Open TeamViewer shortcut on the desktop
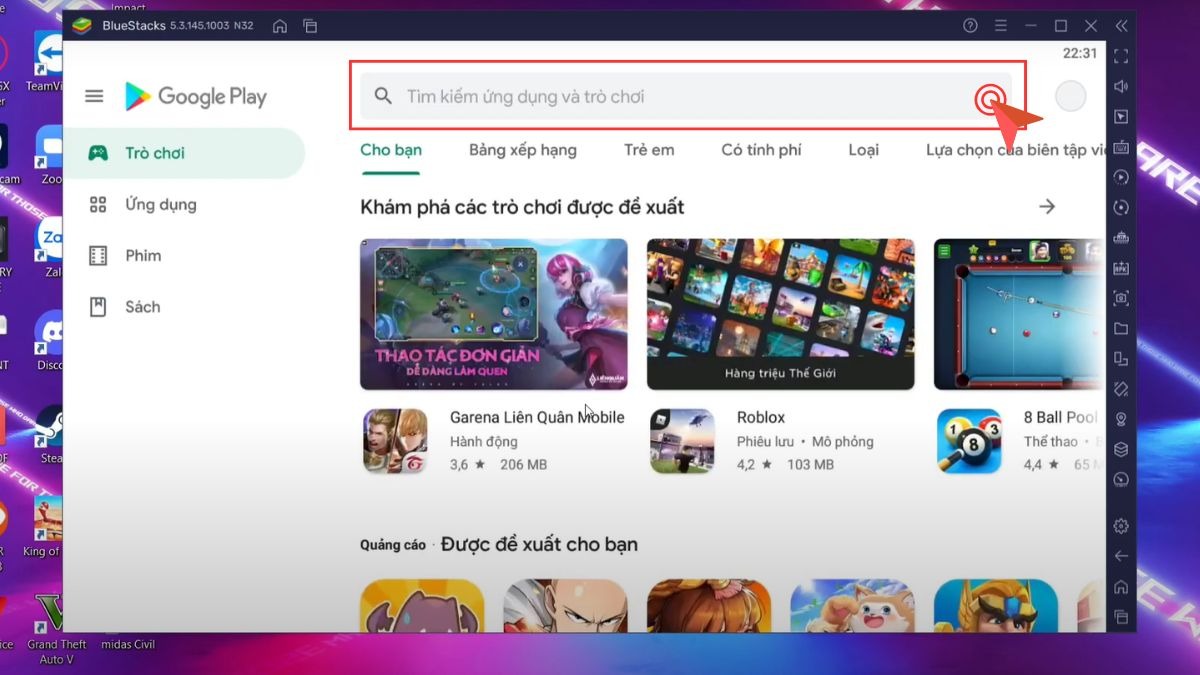 (46, 62)
